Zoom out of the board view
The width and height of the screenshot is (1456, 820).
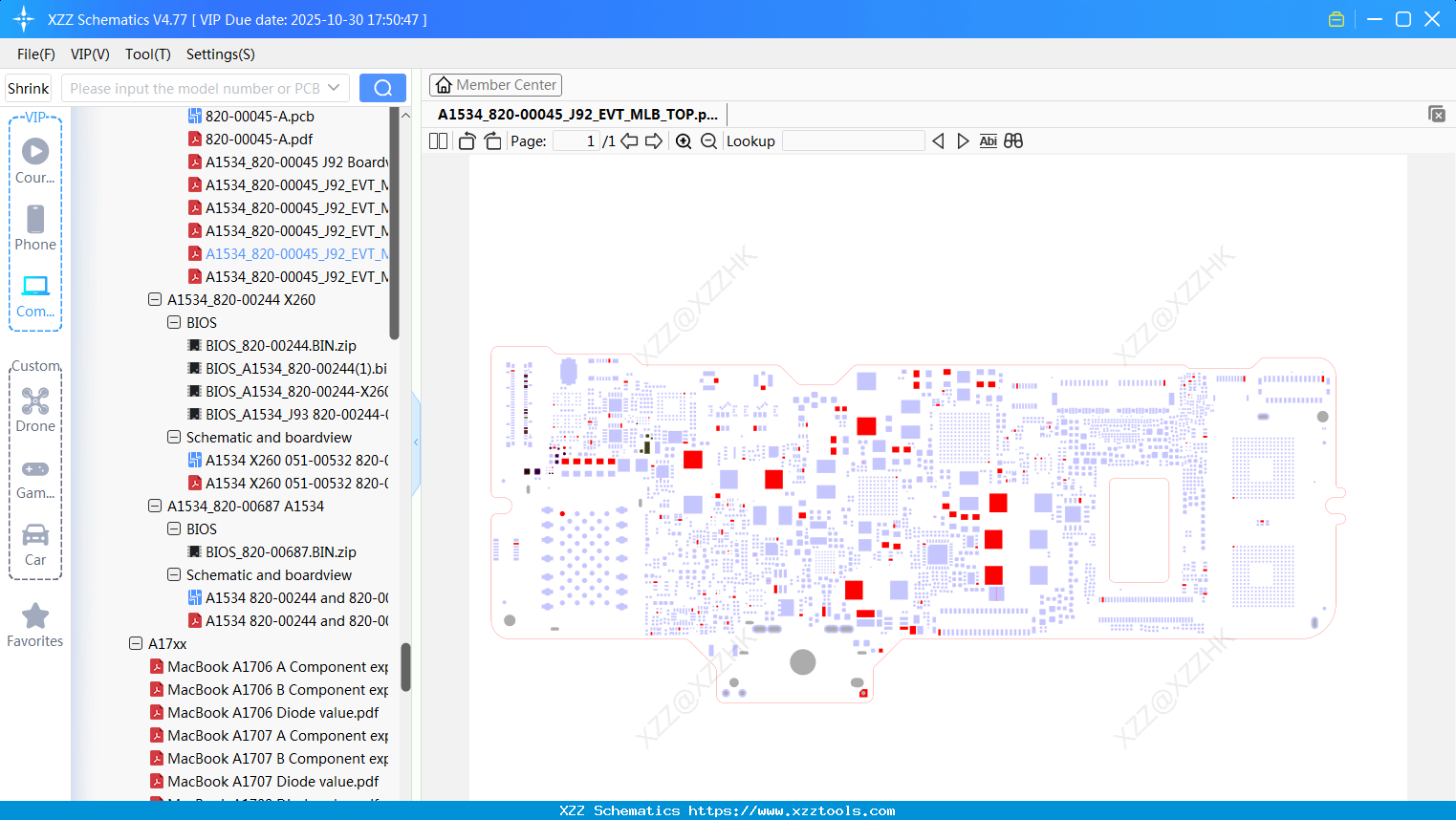(708, 141)
